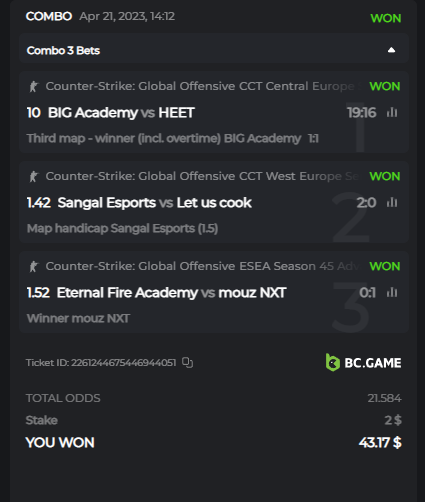Click the CS:GO icon on CCT West Europe bet
425x502 pixels.
pyautogui.click(x=34, y=177)
